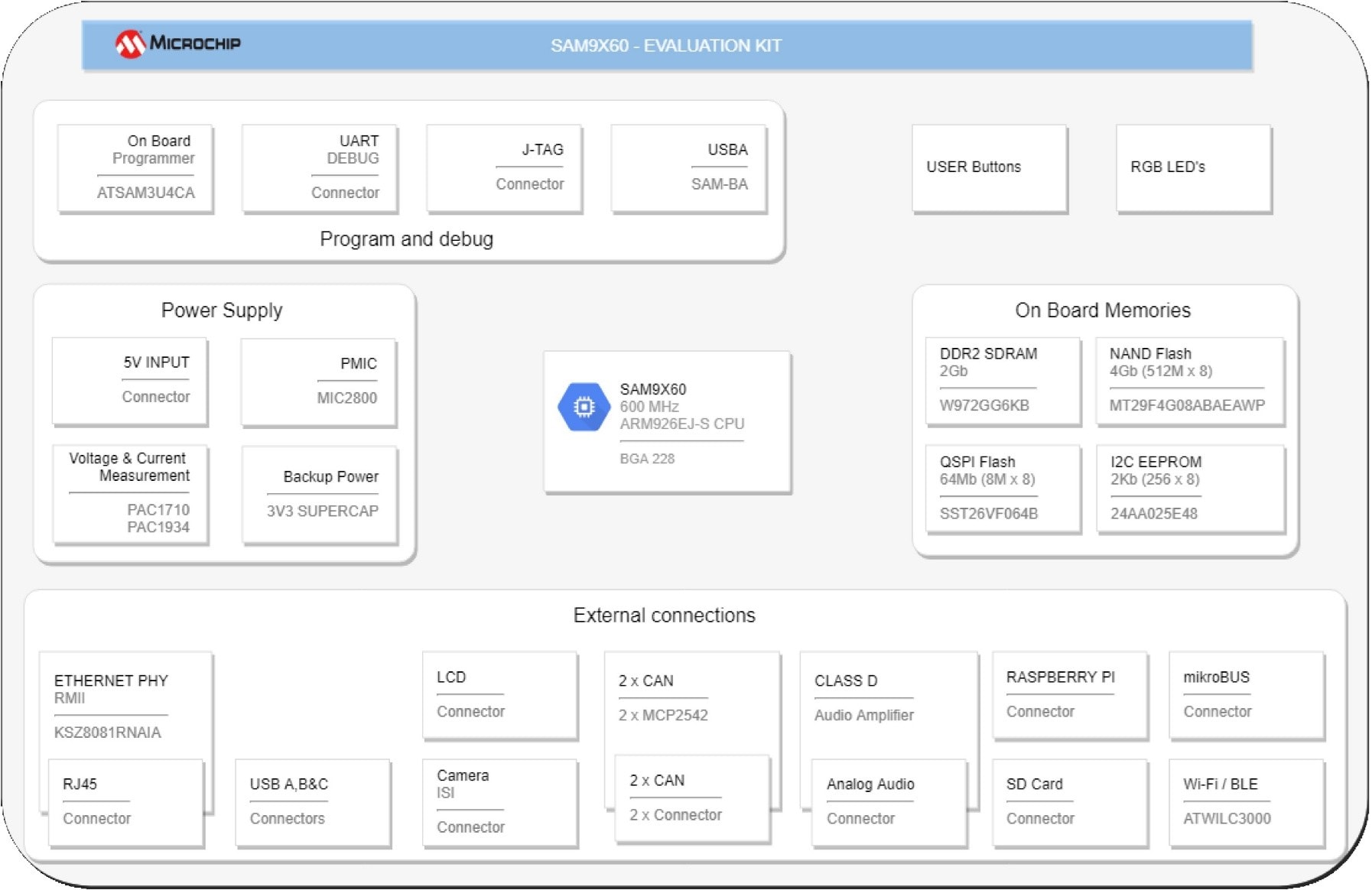Click the blue SAM9X60 CPU chip icon

(x=584, y=407)
